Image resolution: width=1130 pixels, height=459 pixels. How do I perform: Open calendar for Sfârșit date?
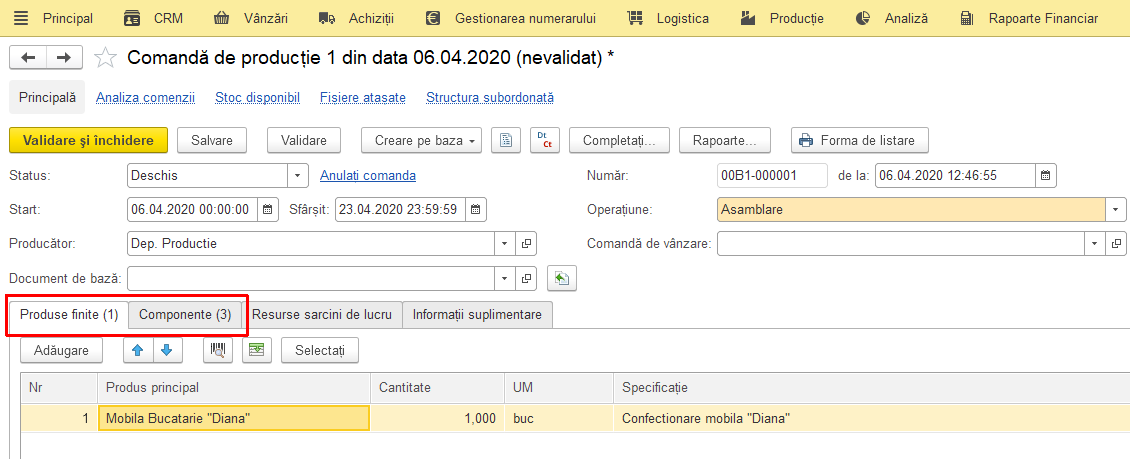476,210
